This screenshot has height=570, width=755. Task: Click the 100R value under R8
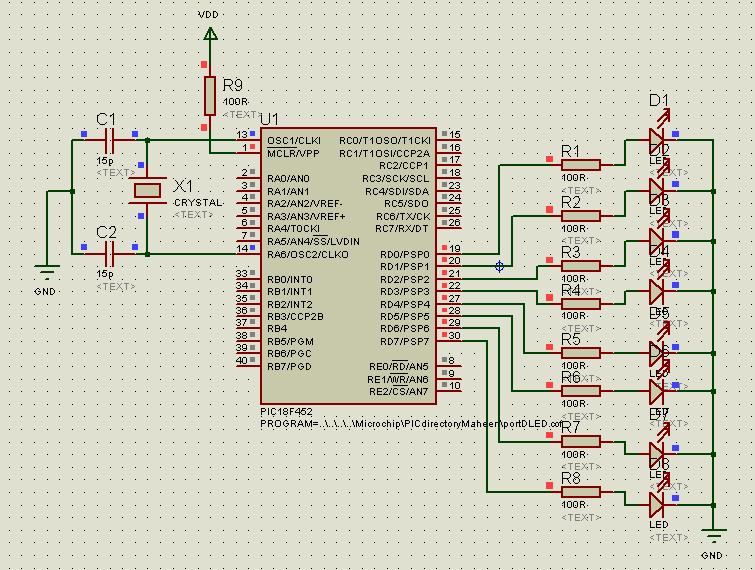click(x=573, y=505)
